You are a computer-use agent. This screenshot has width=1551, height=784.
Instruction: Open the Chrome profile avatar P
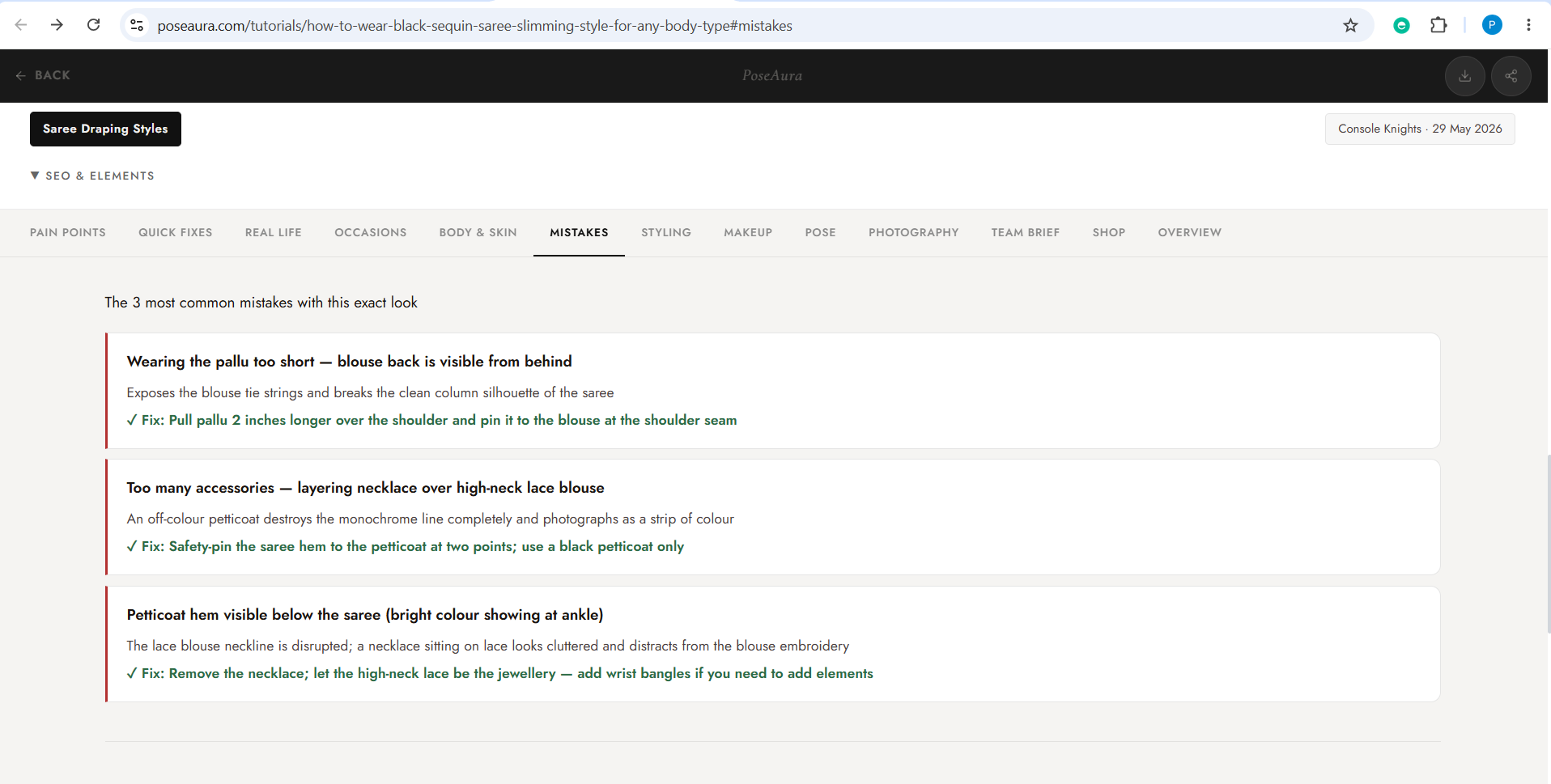pyautogui.click(x=1492, y=25)
